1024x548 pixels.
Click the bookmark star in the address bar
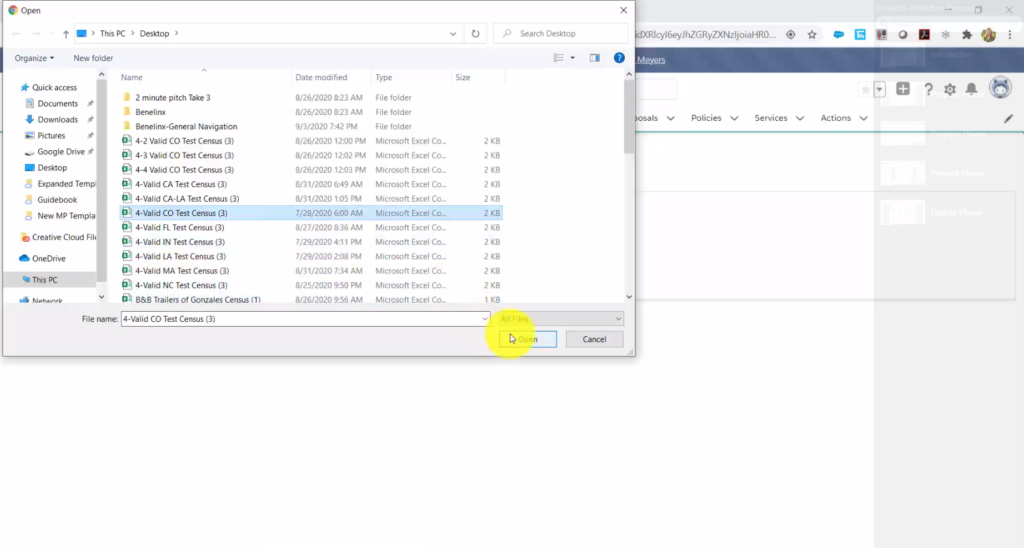(812, 34)
